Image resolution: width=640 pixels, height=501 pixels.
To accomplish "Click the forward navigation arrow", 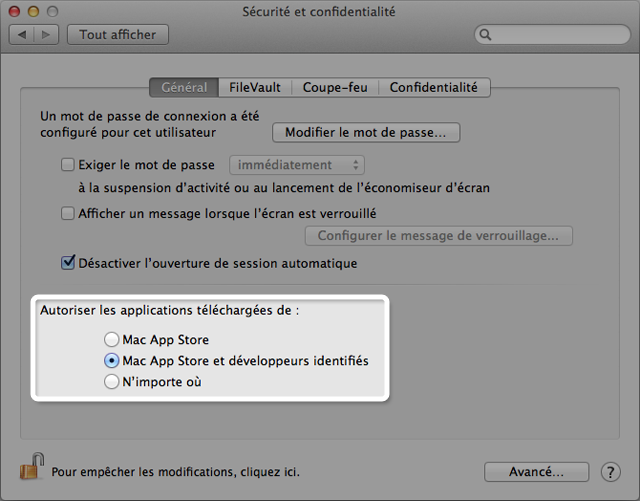I will coord(46,35).
